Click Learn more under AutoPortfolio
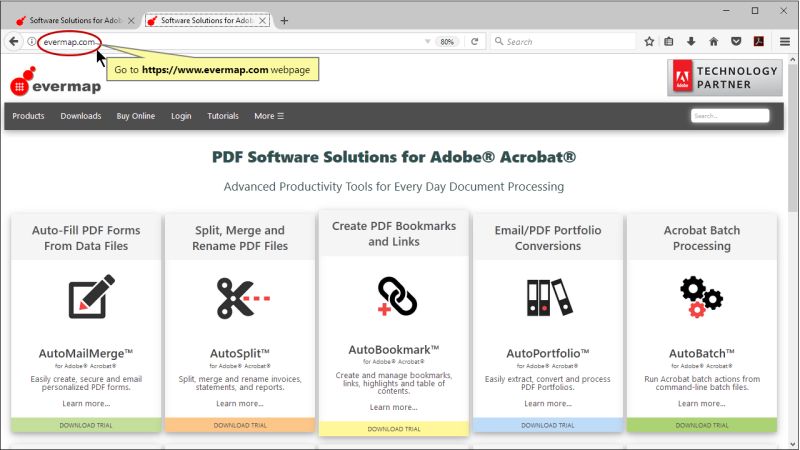The height and width of the screenshot is (450, 800). [548, 404]
